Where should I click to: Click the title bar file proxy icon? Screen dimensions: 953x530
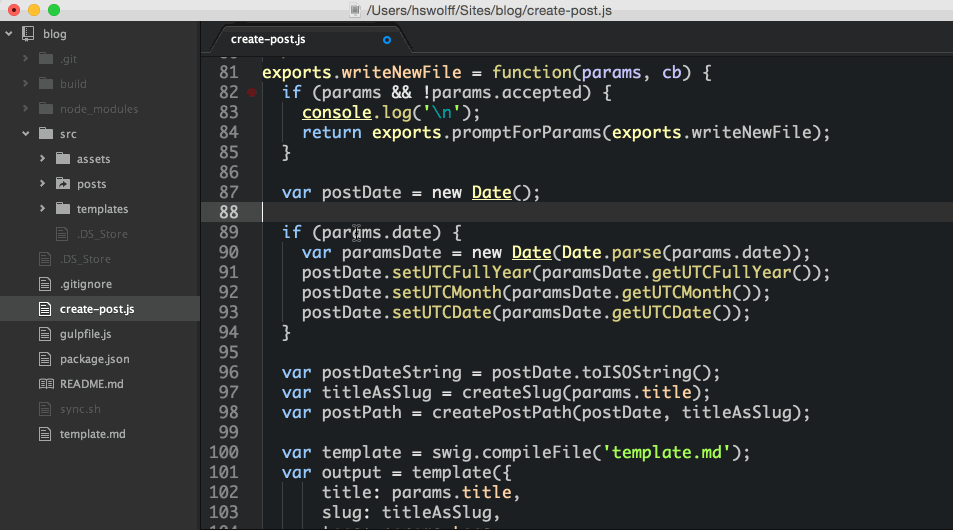tap(355, 10)
